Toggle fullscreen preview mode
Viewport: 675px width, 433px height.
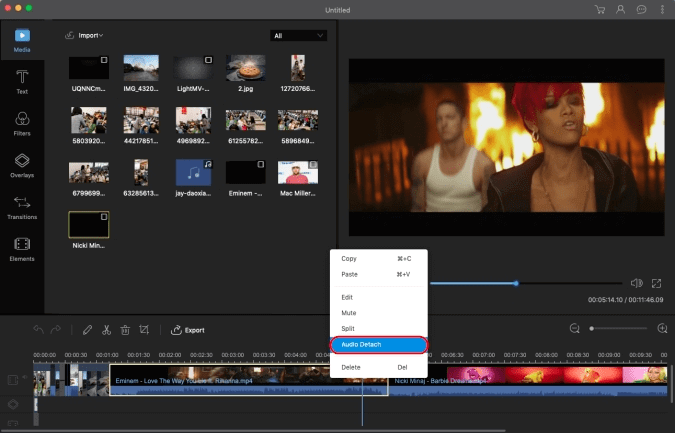click(657, 284)
